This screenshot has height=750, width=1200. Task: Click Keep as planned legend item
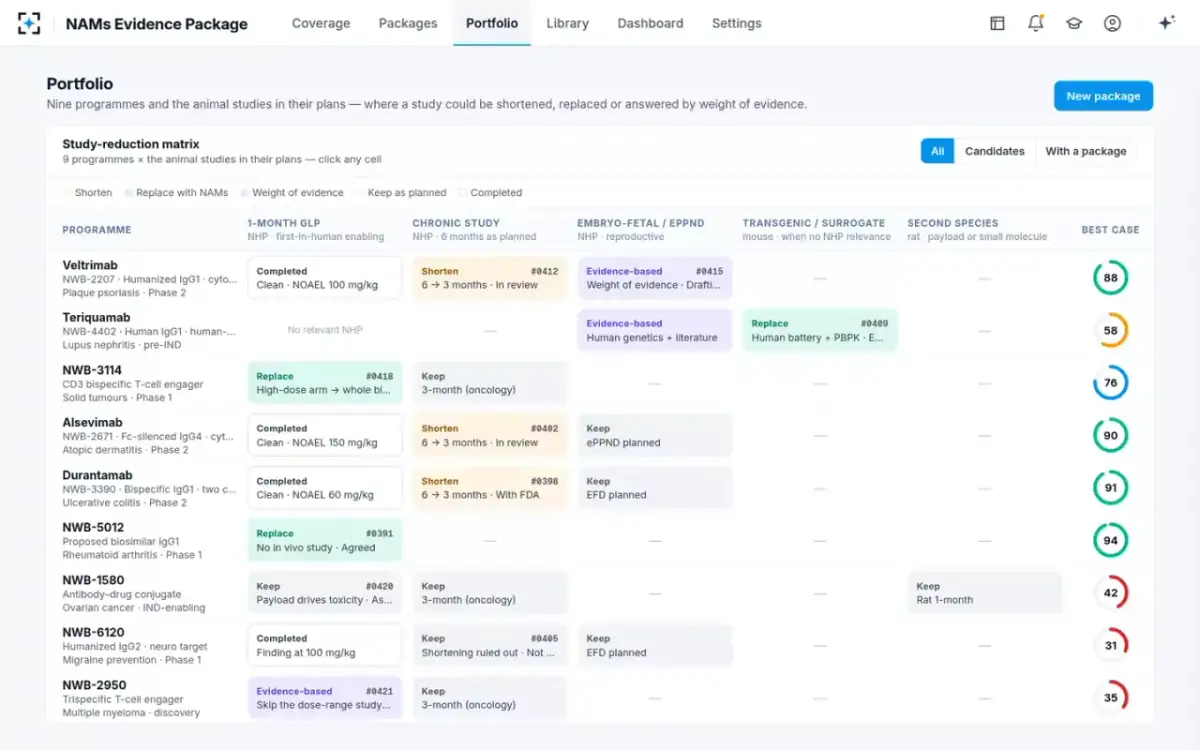coord(401,193)
